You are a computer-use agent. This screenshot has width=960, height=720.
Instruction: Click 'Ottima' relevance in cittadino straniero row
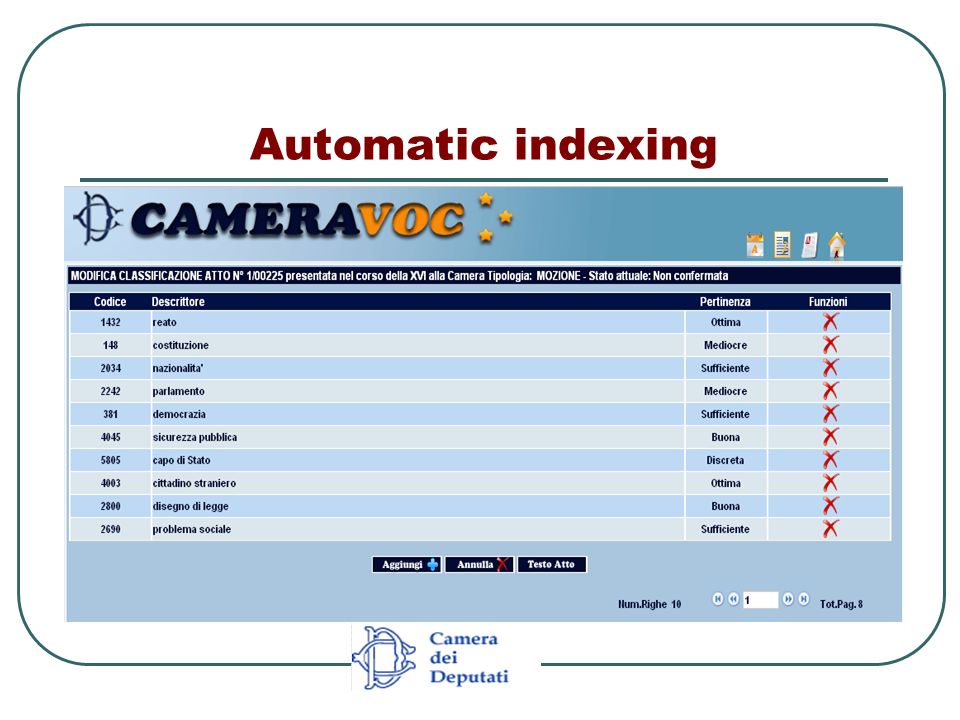[726, 483]
